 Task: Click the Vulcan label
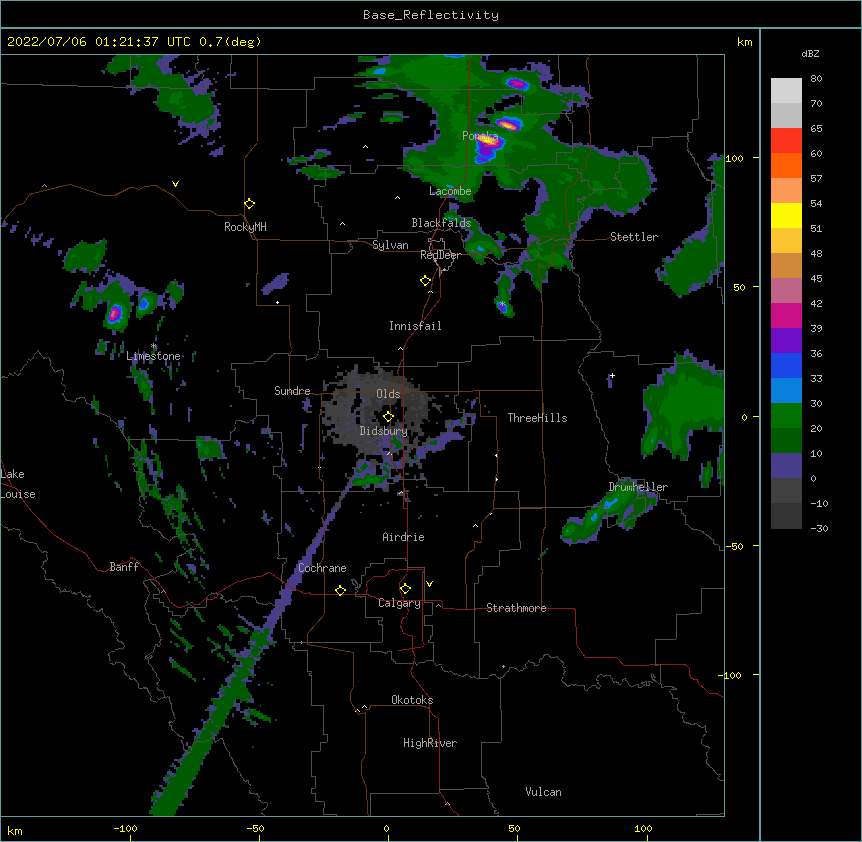coord(543,792)
